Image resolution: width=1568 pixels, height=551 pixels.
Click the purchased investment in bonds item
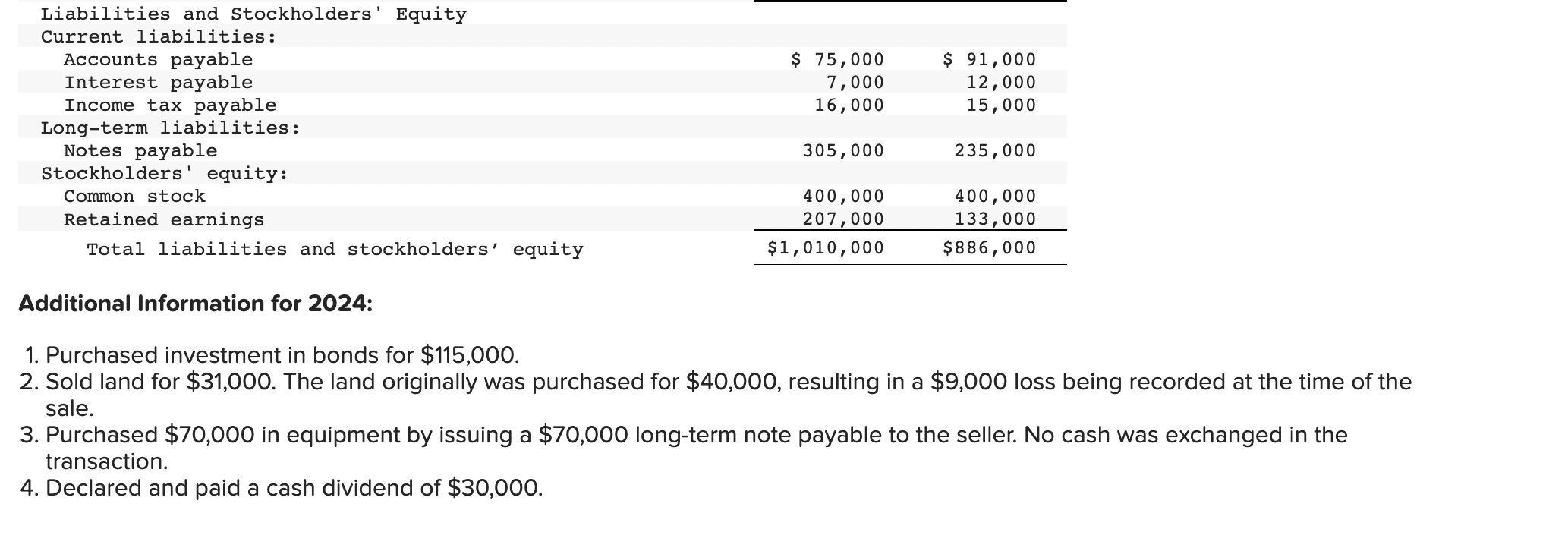(271, 355)
